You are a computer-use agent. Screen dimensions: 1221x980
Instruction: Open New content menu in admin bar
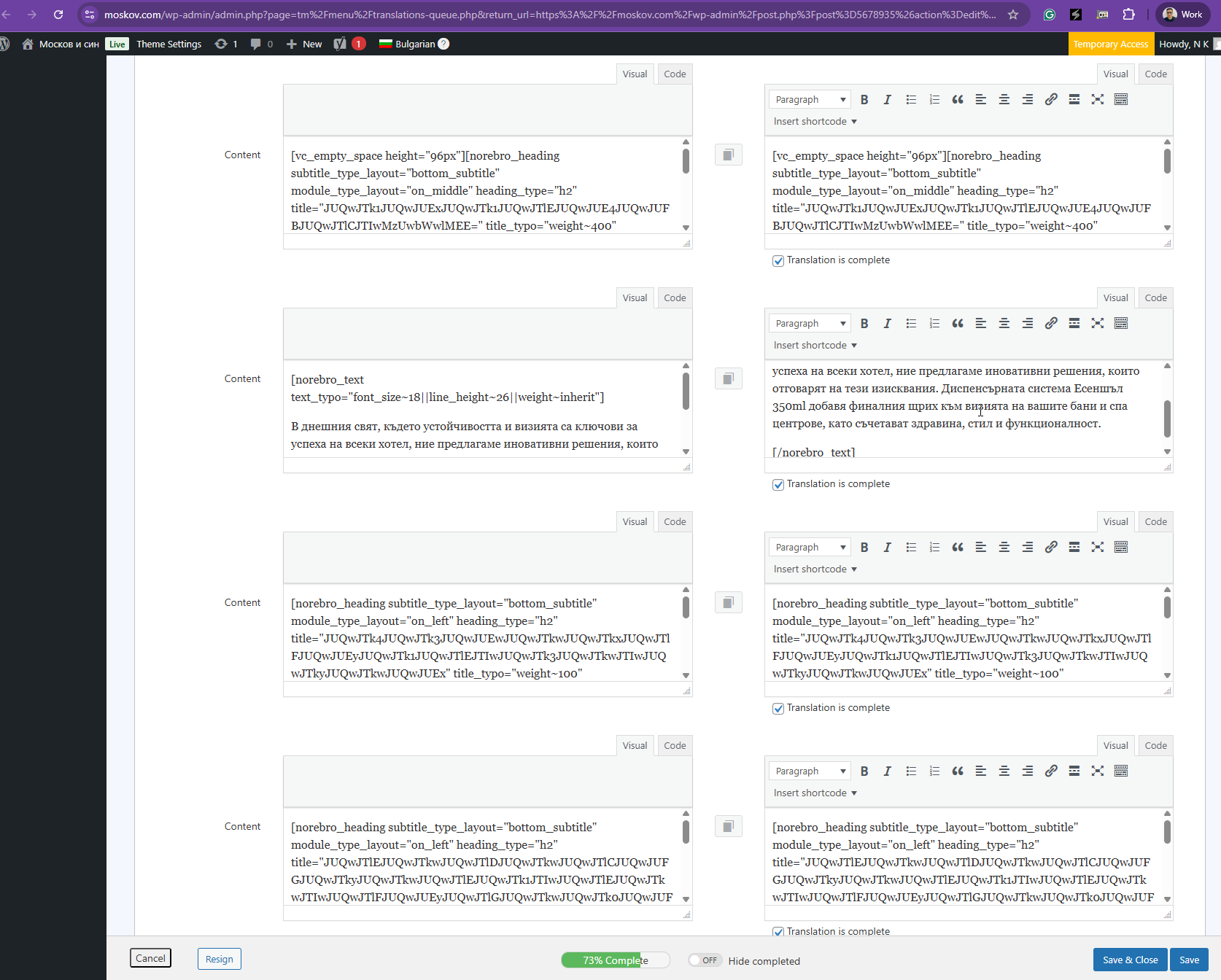pos(304,44)
